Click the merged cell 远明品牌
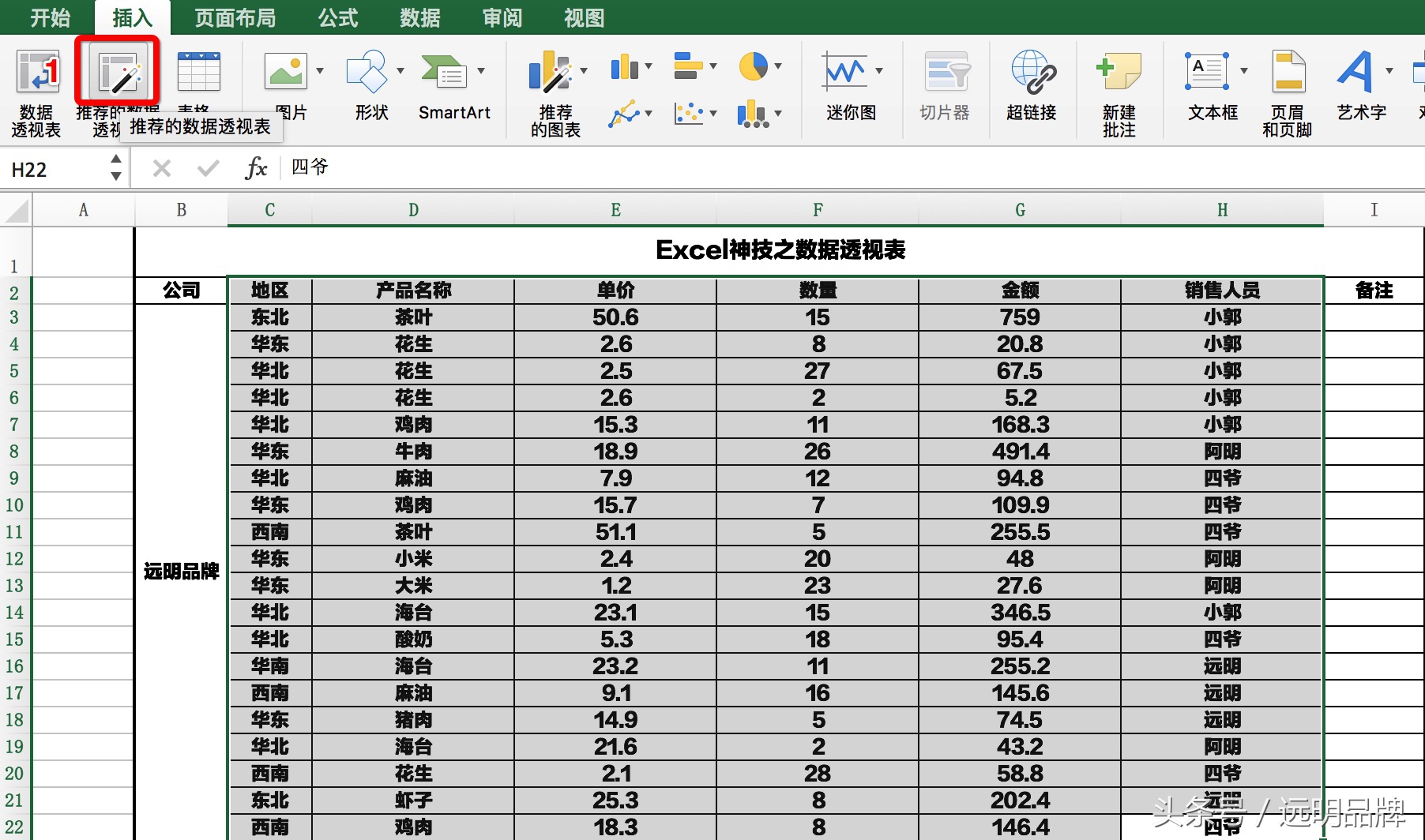The width and height of the screenshot is (1425, 840). (x=181, y=572)
